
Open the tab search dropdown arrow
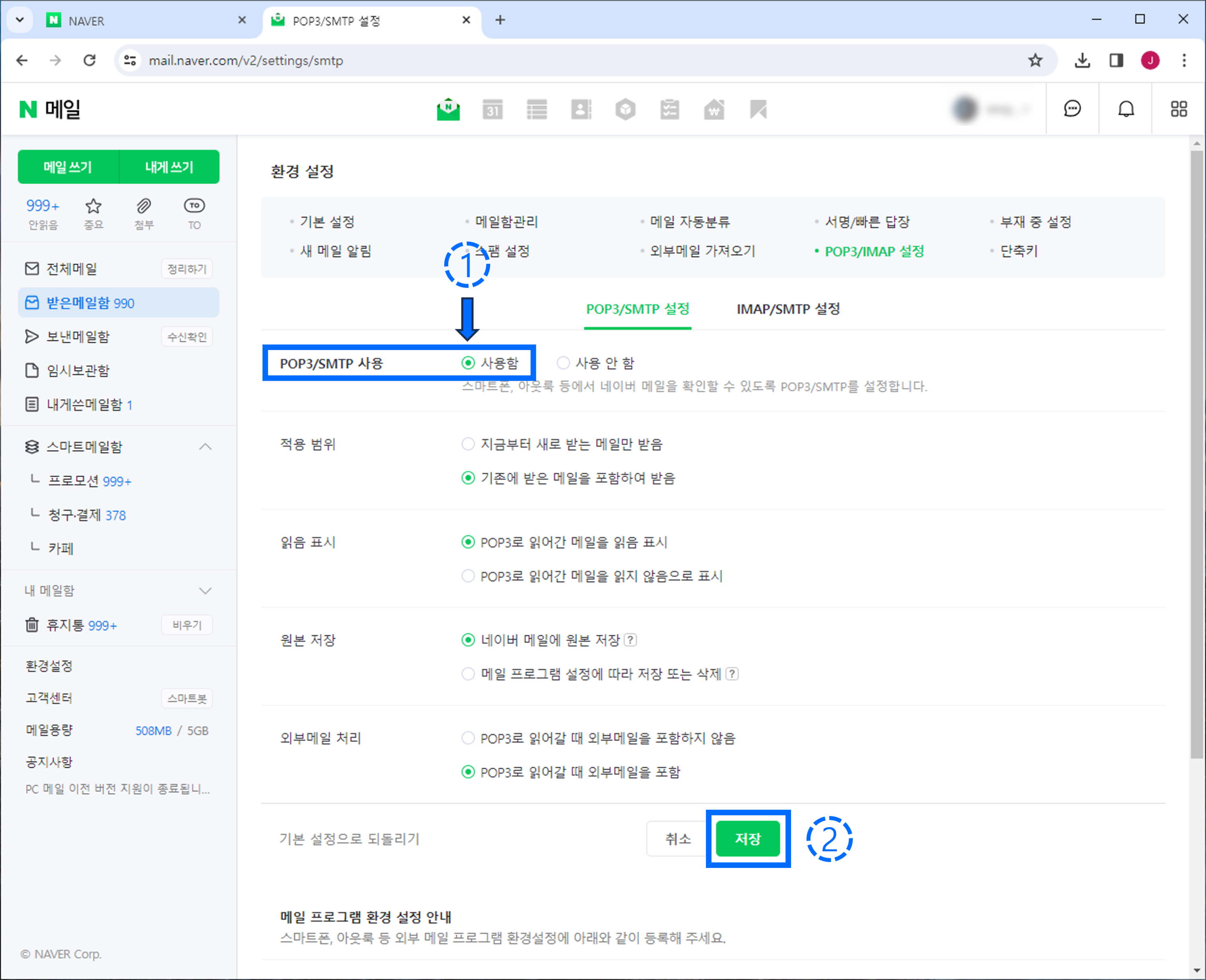point(20,21)
